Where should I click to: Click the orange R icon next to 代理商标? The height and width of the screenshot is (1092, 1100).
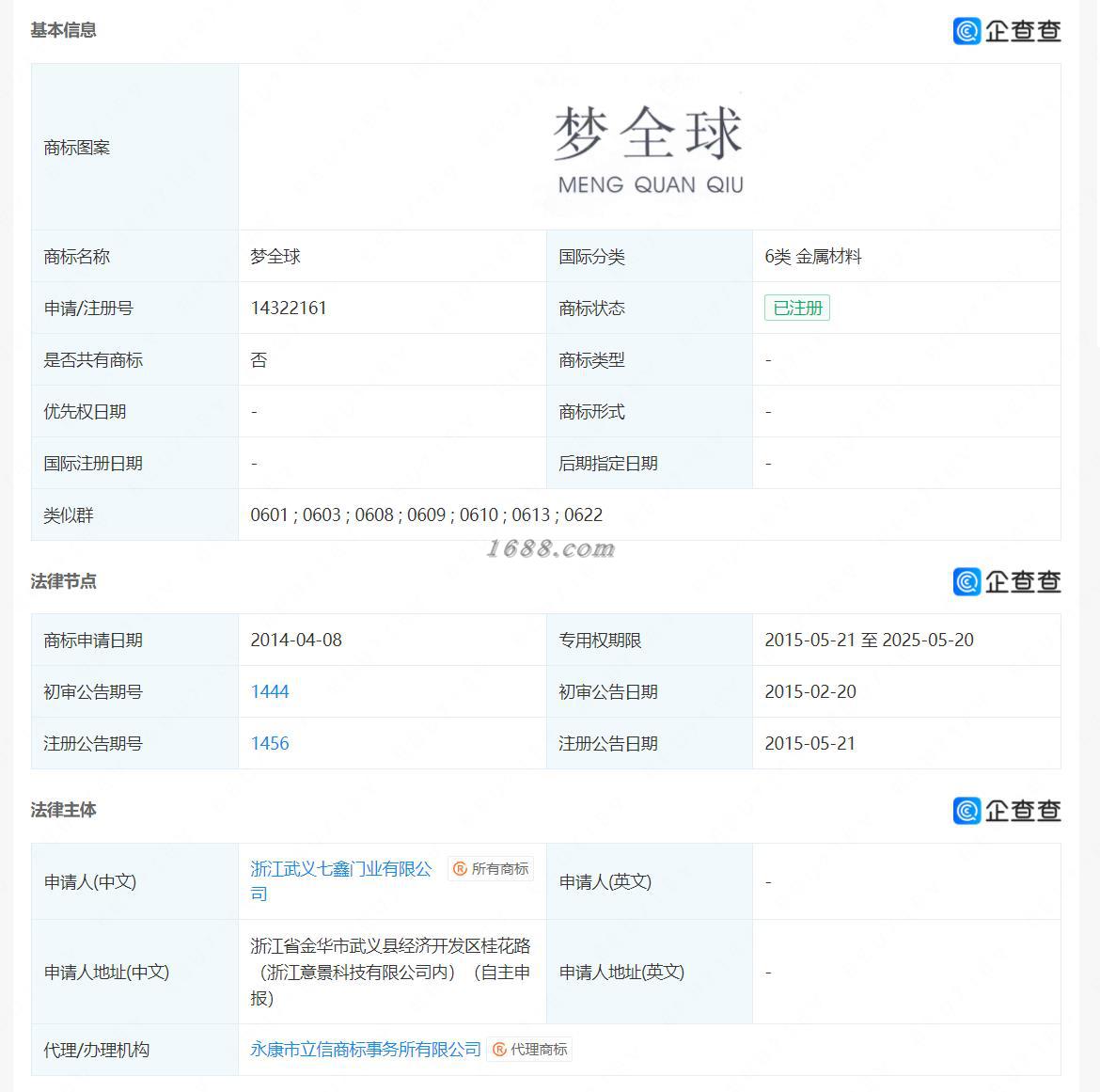(x=499, y=1049)
